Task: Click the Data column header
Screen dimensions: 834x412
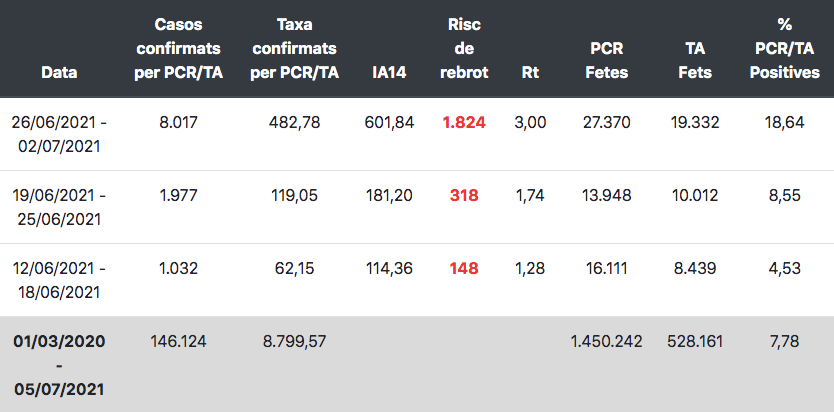Action: tap(59, 72)
